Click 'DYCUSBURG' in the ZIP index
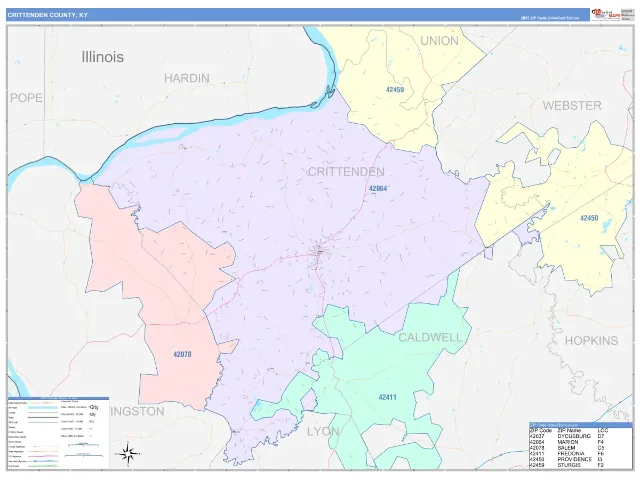 [574, 436]
